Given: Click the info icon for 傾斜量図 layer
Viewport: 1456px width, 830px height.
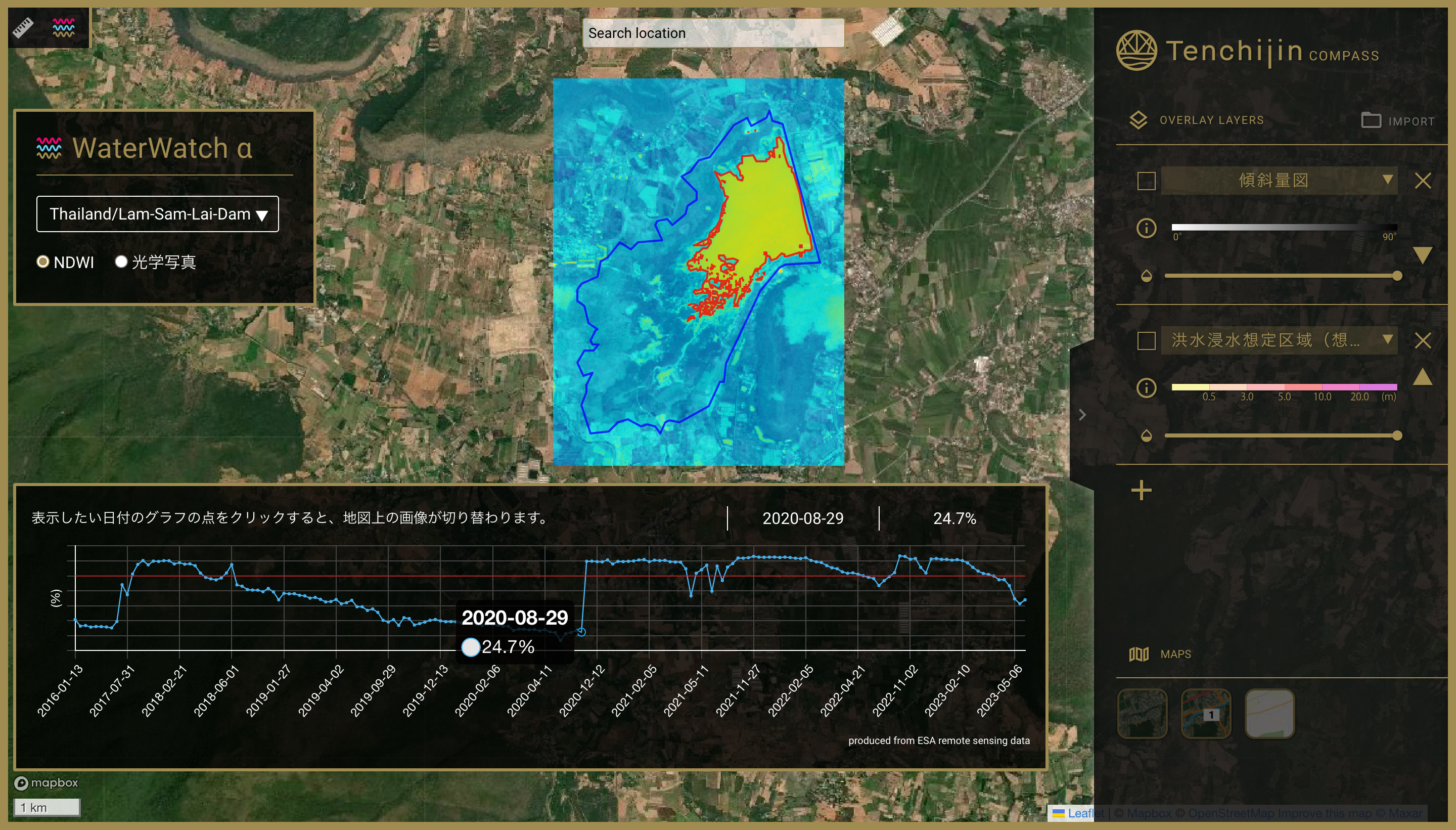Looking at the screenshot, I should point(1146,228).
